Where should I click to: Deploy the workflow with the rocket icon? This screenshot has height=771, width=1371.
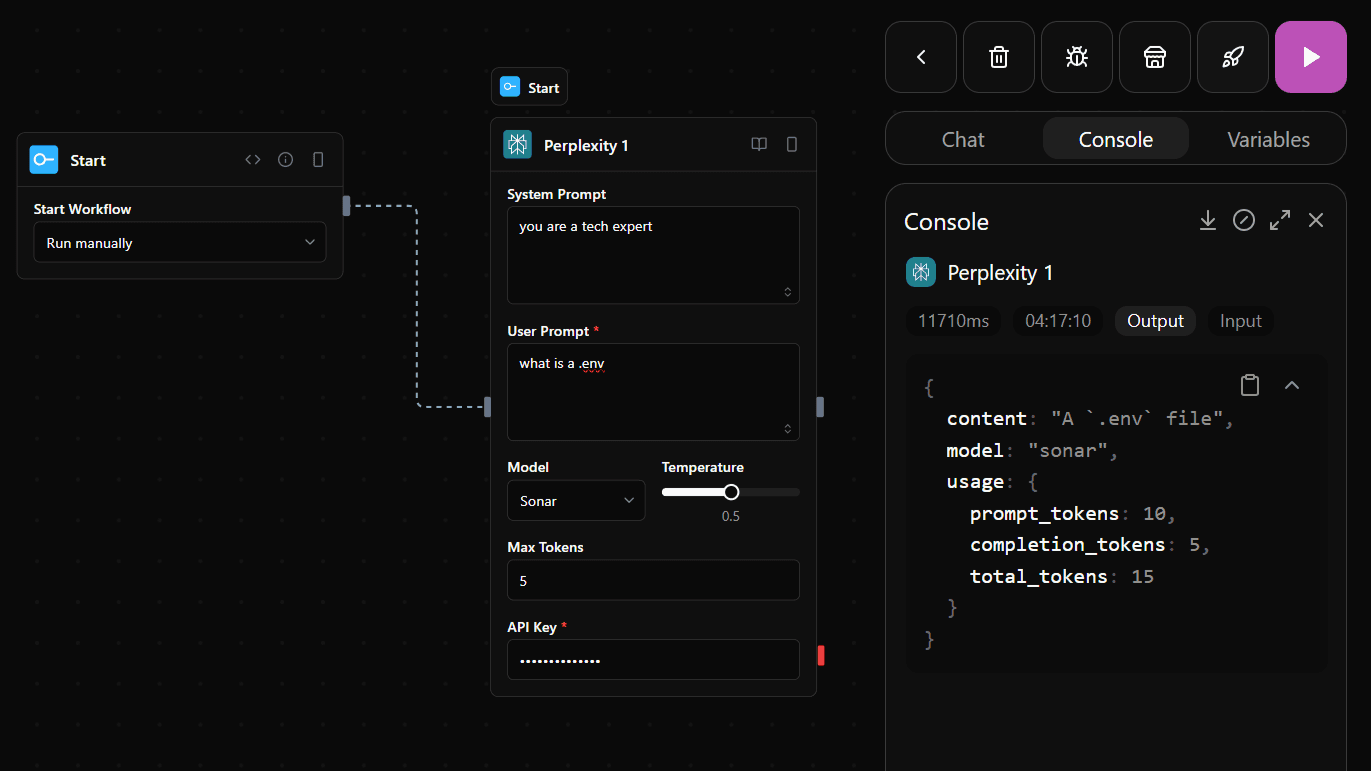click(1232, 57)
